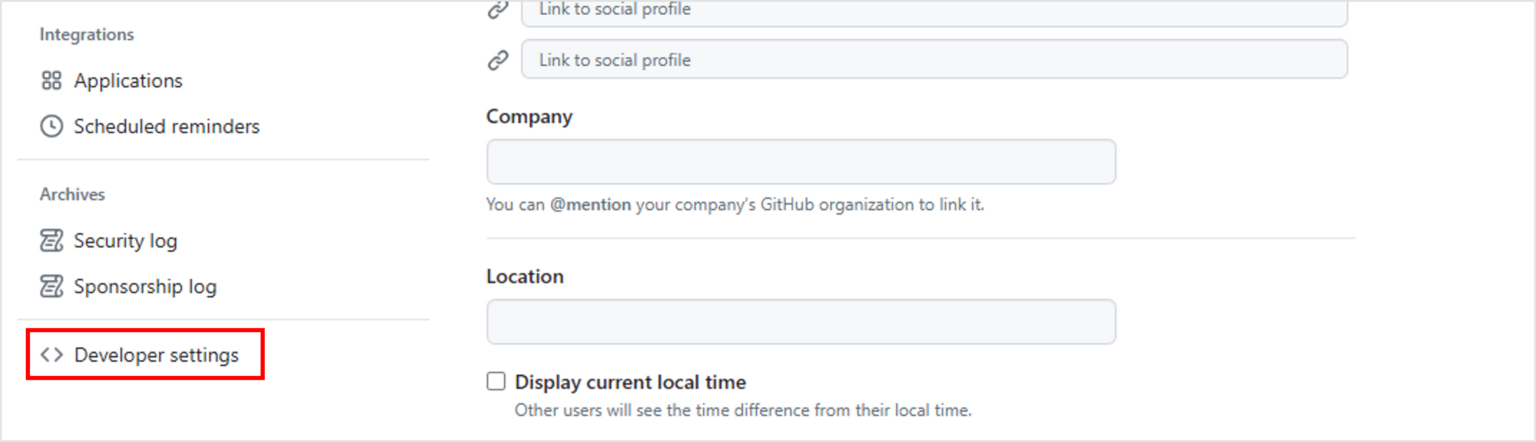Select the upper Link to social profile field

point(934,11)
